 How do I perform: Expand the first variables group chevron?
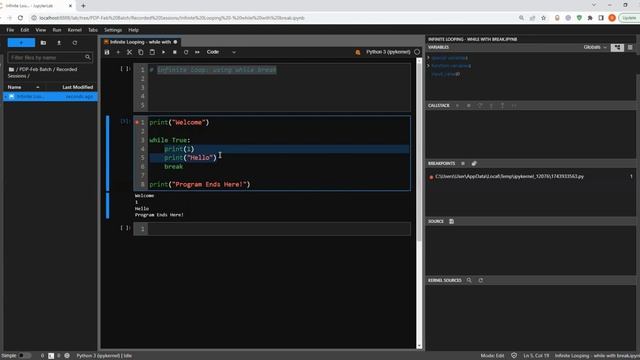tap(429, 58)
